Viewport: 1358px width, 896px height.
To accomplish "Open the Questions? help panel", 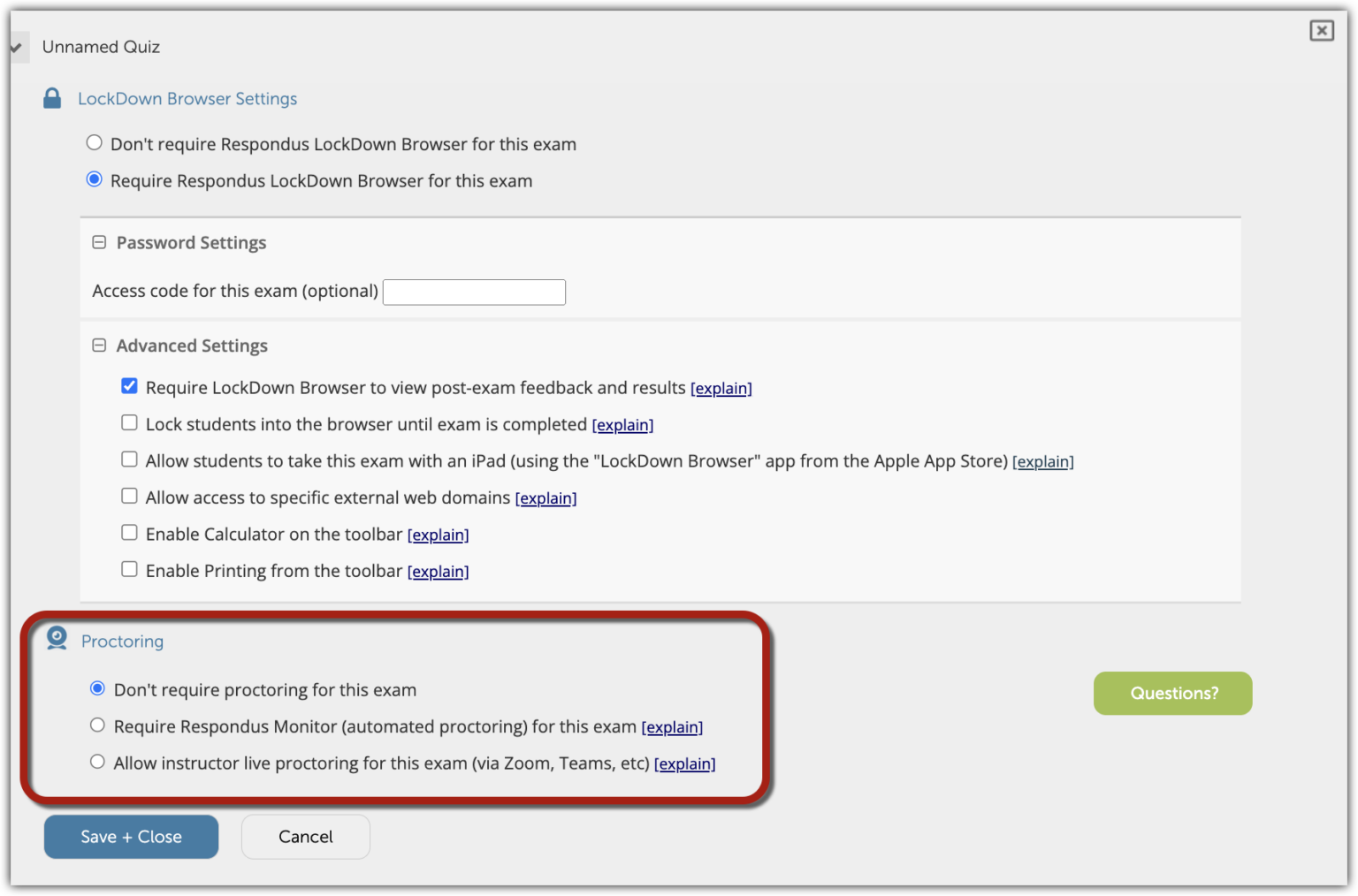I will tap(1173, 694).
